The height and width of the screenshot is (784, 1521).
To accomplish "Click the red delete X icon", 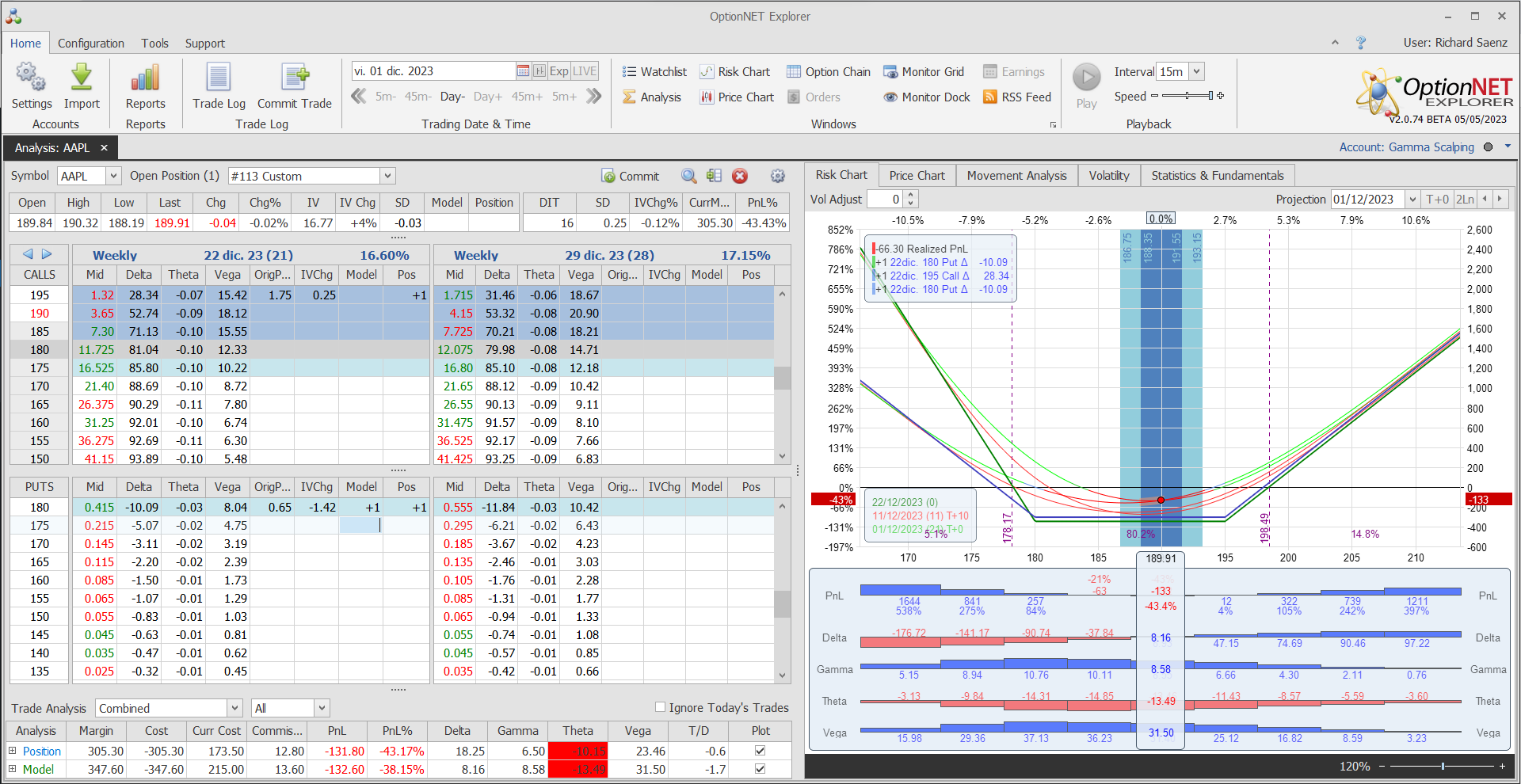I will (740, 176).
